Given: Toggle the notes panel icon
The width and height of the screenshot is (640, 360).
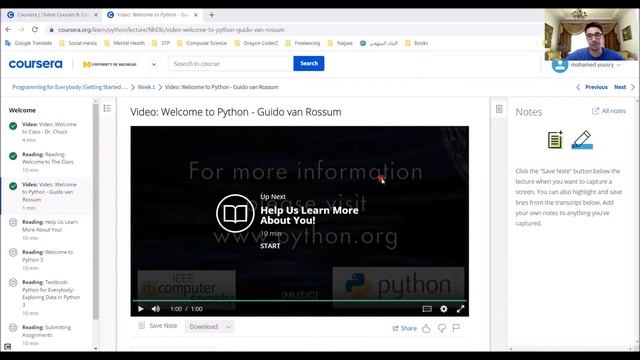Looking at the screenshot, I should coord(499,109).
